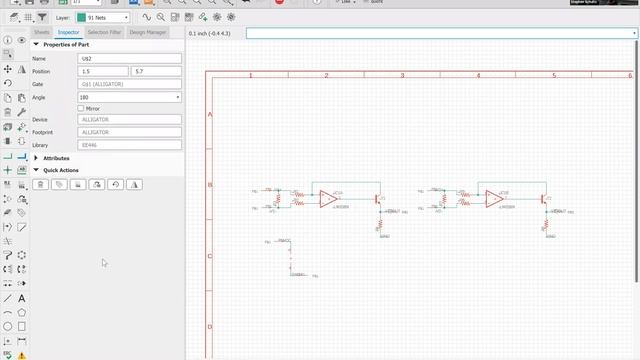Expand the Attributes section

(36, 158)
